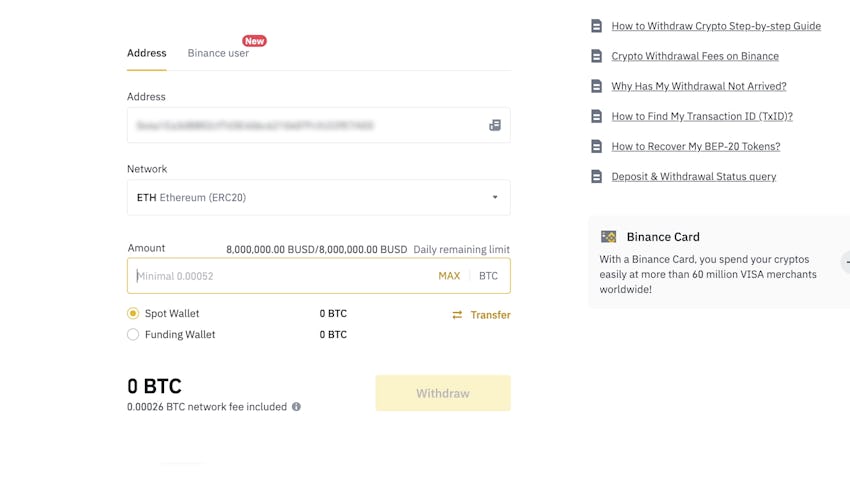Select the Funding Wallet radio button
Screen dimensions: 850x478
(x=133, y=334)
